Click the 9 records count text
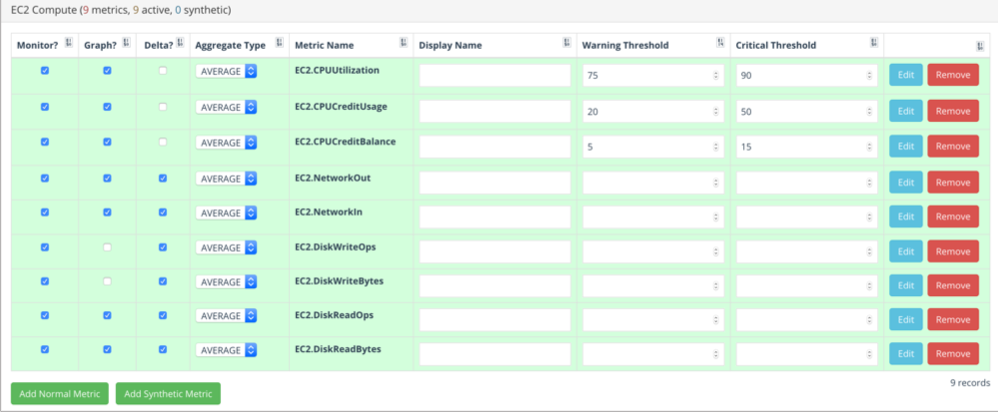Viewport: 998px width, 412px height. point(970,383)
